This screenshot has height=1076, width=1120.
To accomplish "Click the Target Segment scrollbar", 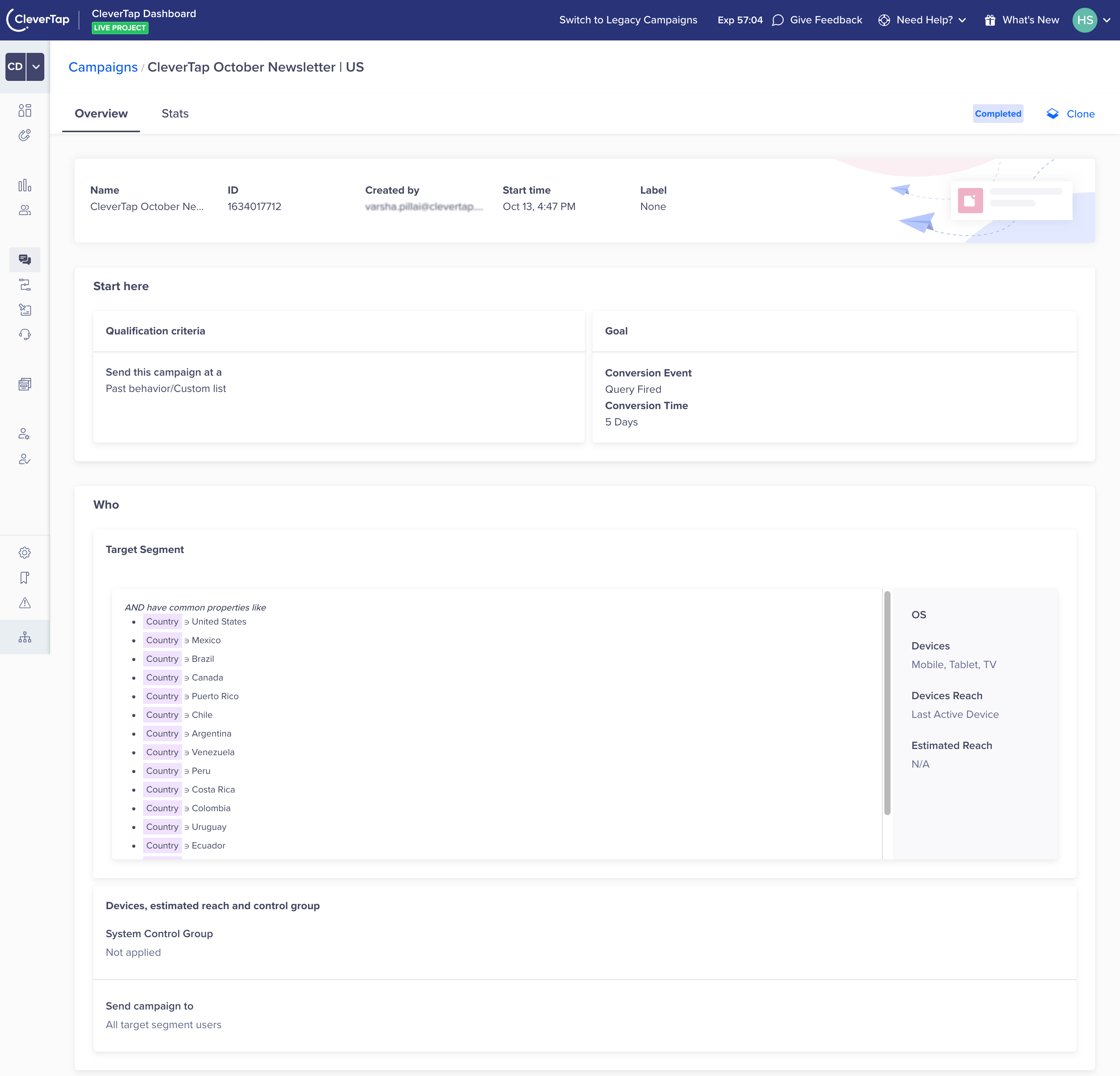I will pyautogui.click(x=887, y=703).
